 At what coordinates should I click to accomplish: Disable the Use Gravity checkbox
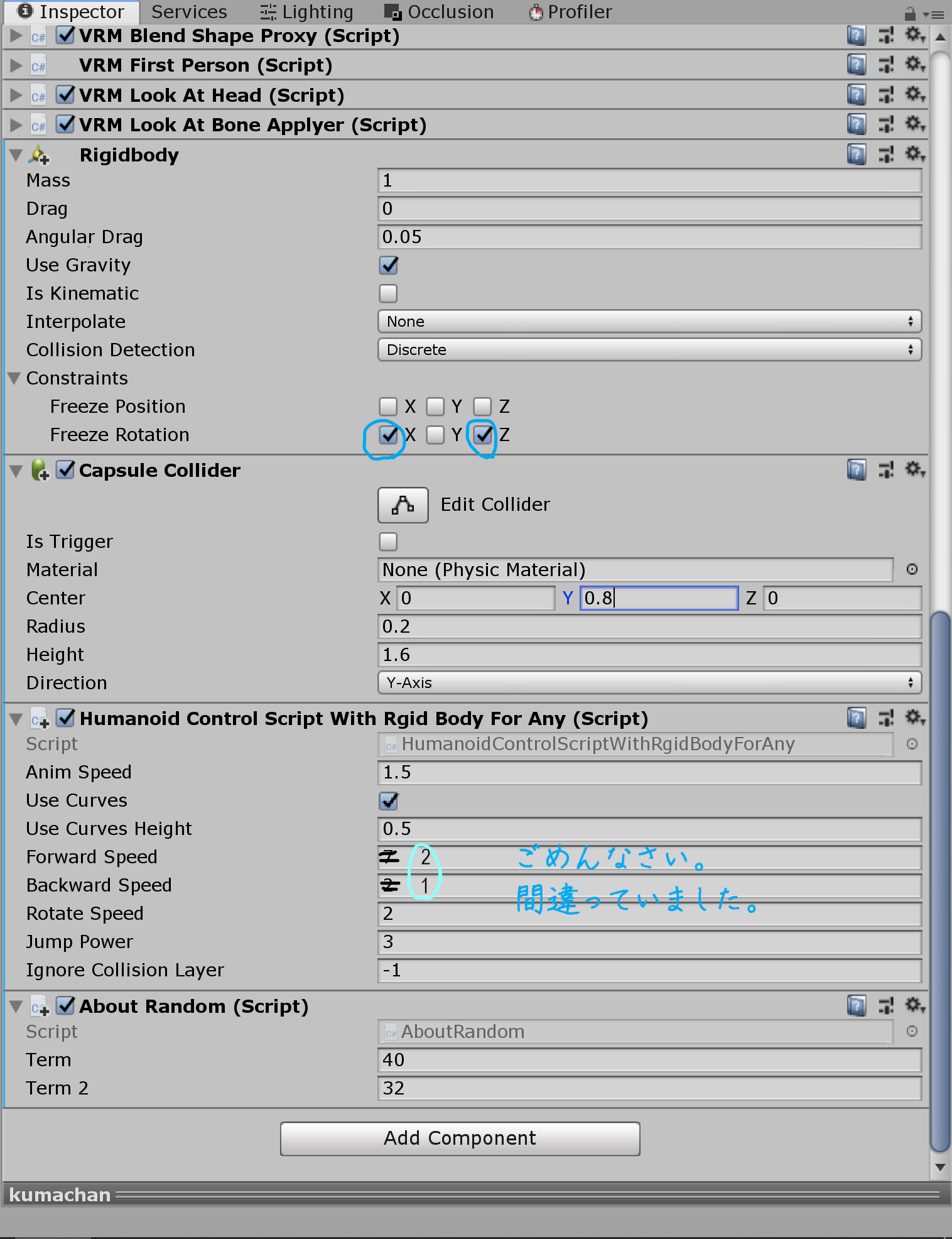pyautogui.click(x=389, y=265)
